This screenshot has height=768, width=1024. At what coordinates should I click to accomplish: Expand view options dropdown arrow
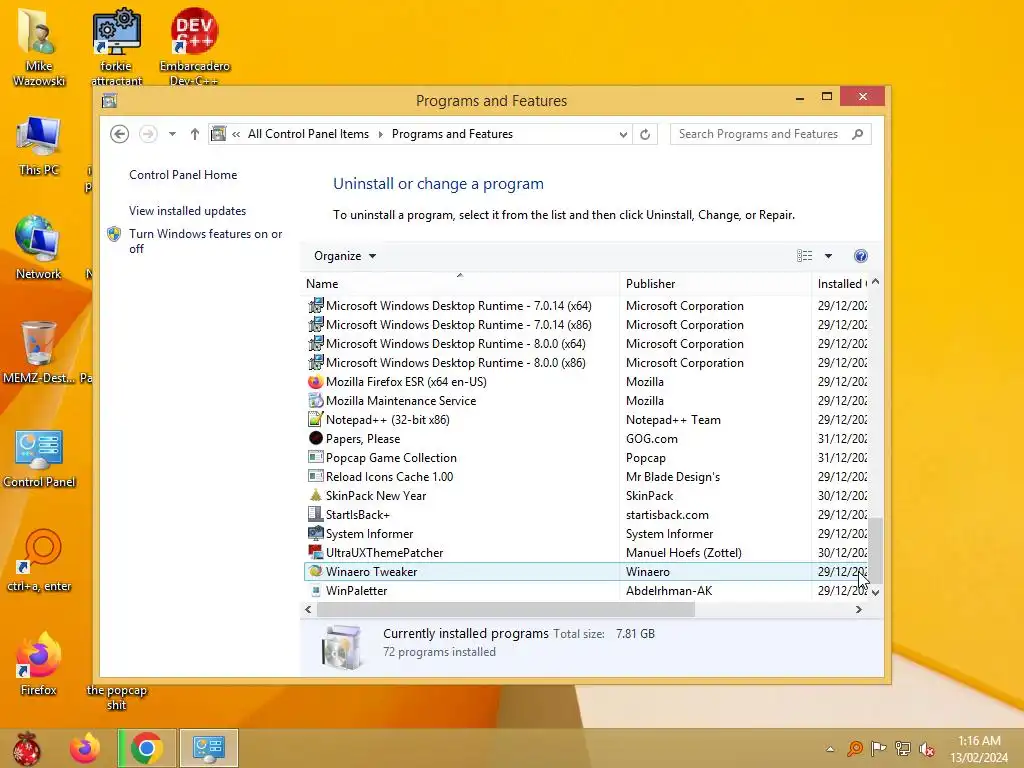tap(828, 256)
